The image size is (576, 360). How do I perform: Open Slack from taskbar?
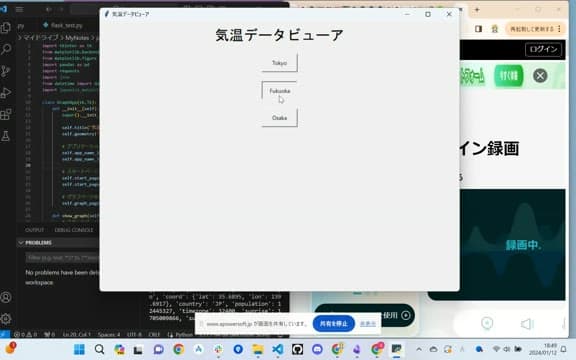coord(218,349)
